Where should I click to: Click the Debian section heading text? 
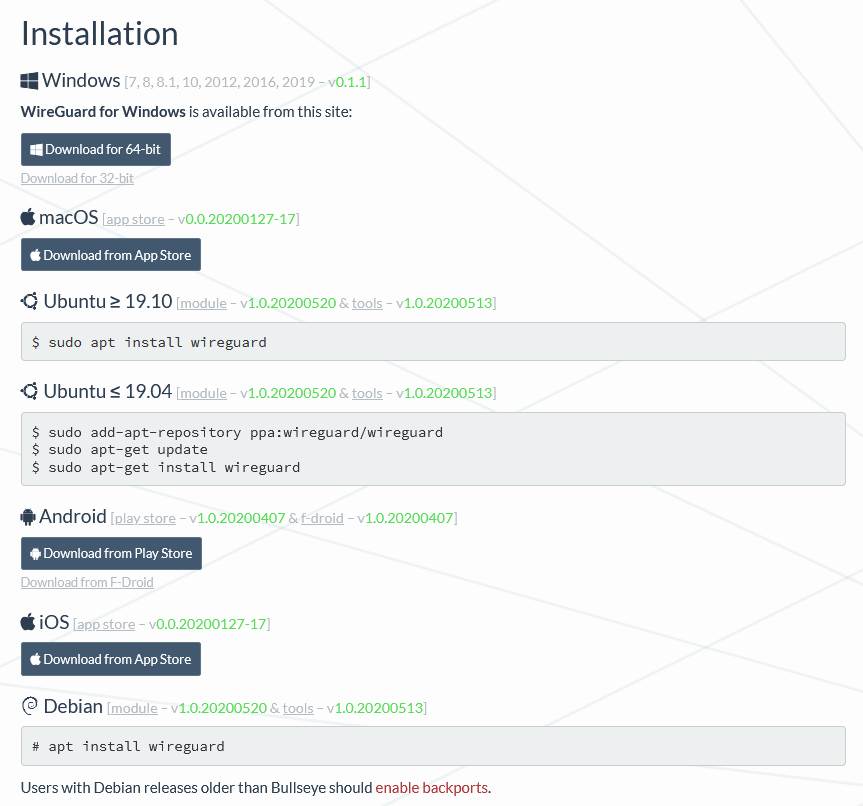73,706
